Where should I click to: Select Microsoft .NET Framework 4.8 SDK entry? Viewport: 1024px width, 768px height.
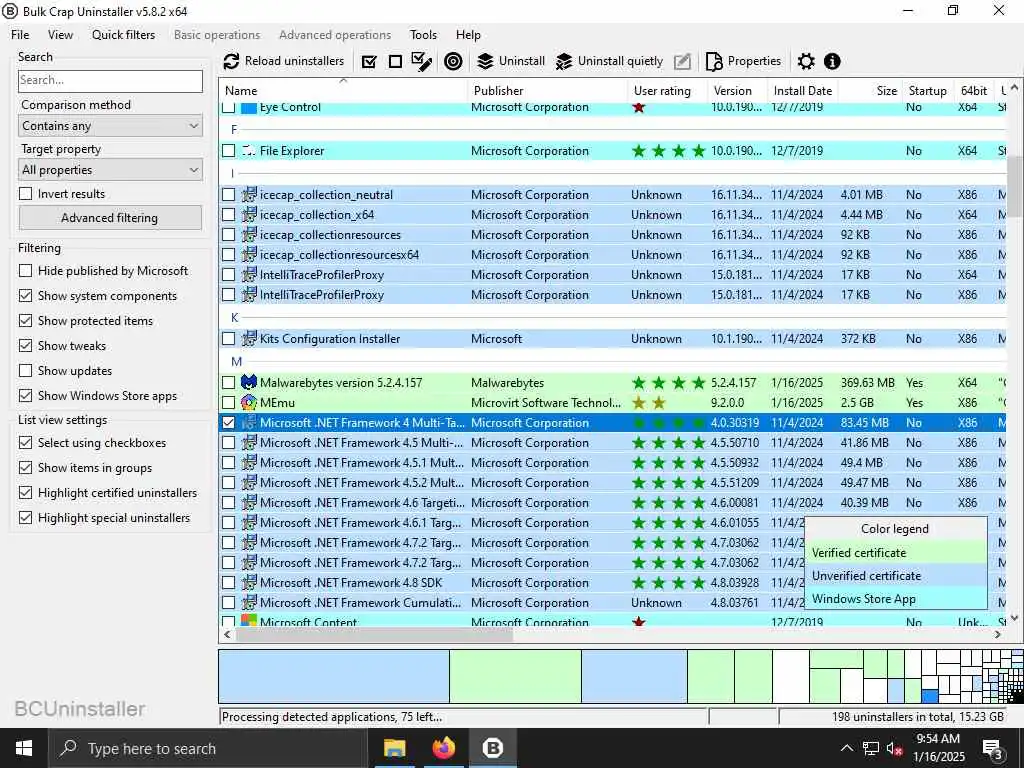pyautogui.click(x=351, y=583)
